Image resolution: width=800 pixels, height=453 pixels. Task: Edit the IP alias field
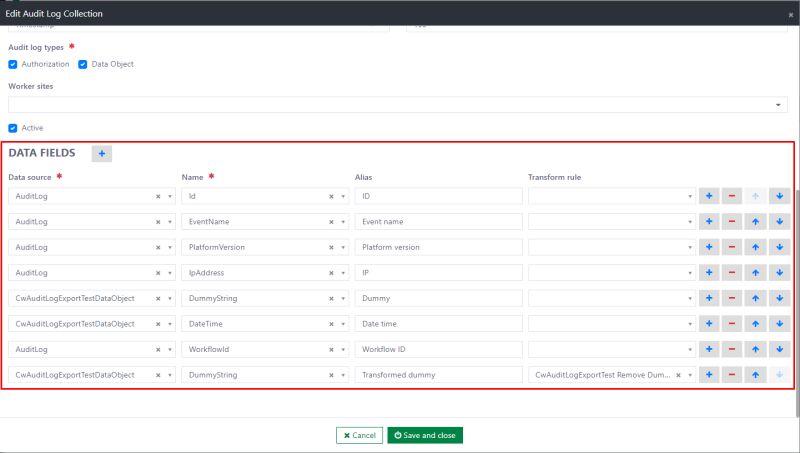coord(438,272)
